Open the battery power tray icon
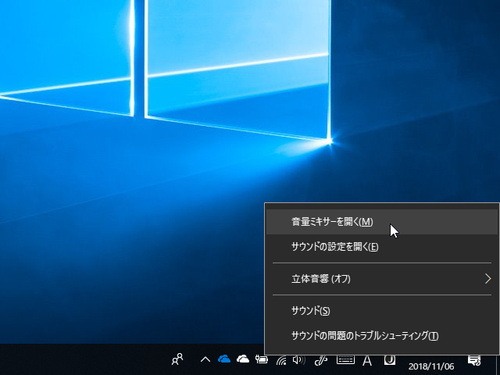Image resolution: width=500 pixels, height=375 pixels. 262,360
